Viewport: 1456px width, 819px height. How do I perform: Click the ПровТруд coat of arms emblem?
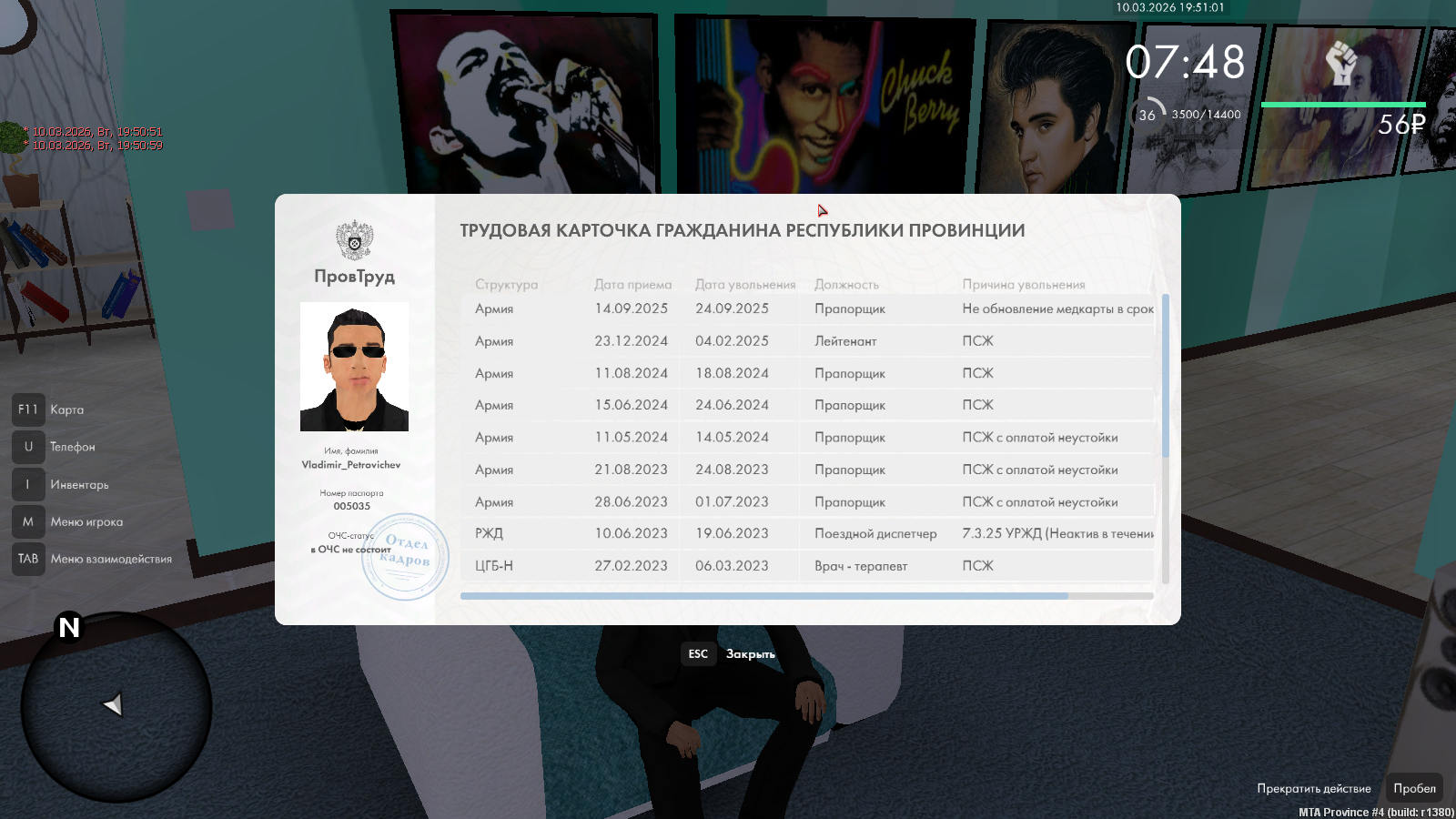pyautogui.click(x=354, y=240)
